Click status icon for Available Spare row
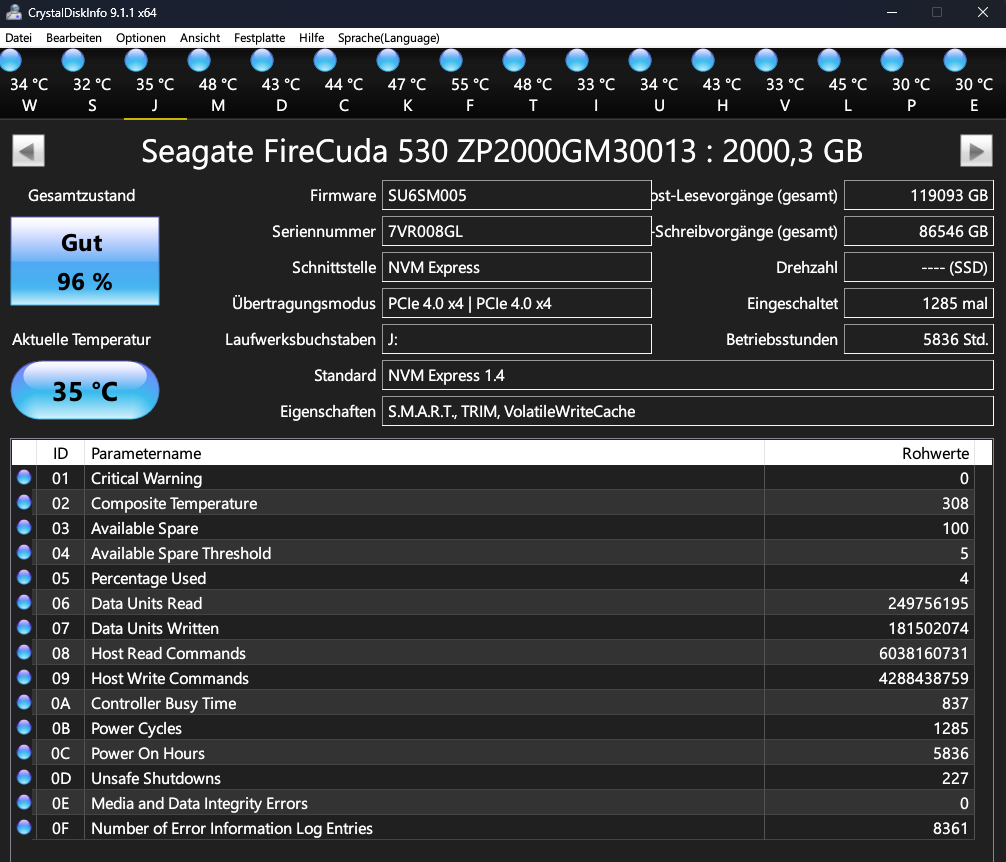 tap(24, 527)
